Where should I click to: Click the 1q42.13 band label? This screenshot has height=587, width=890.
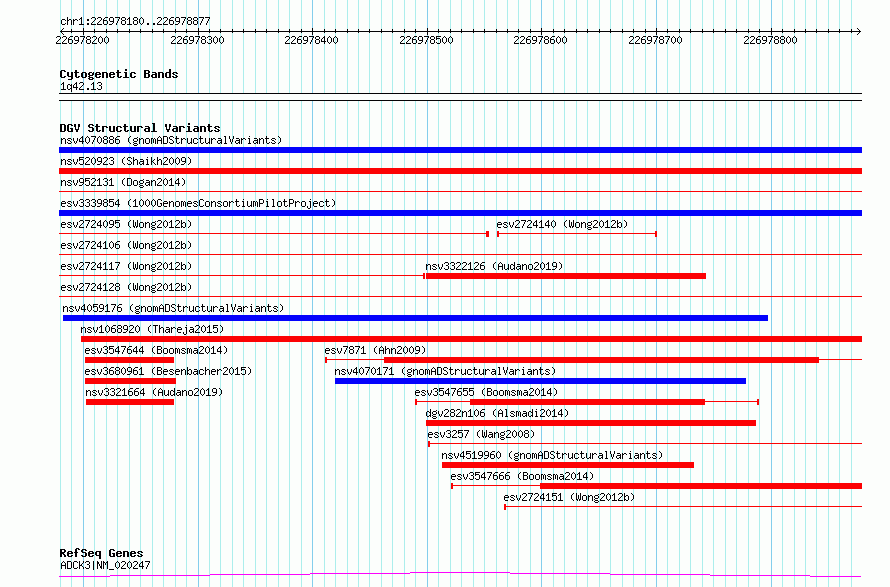(81, 86)
